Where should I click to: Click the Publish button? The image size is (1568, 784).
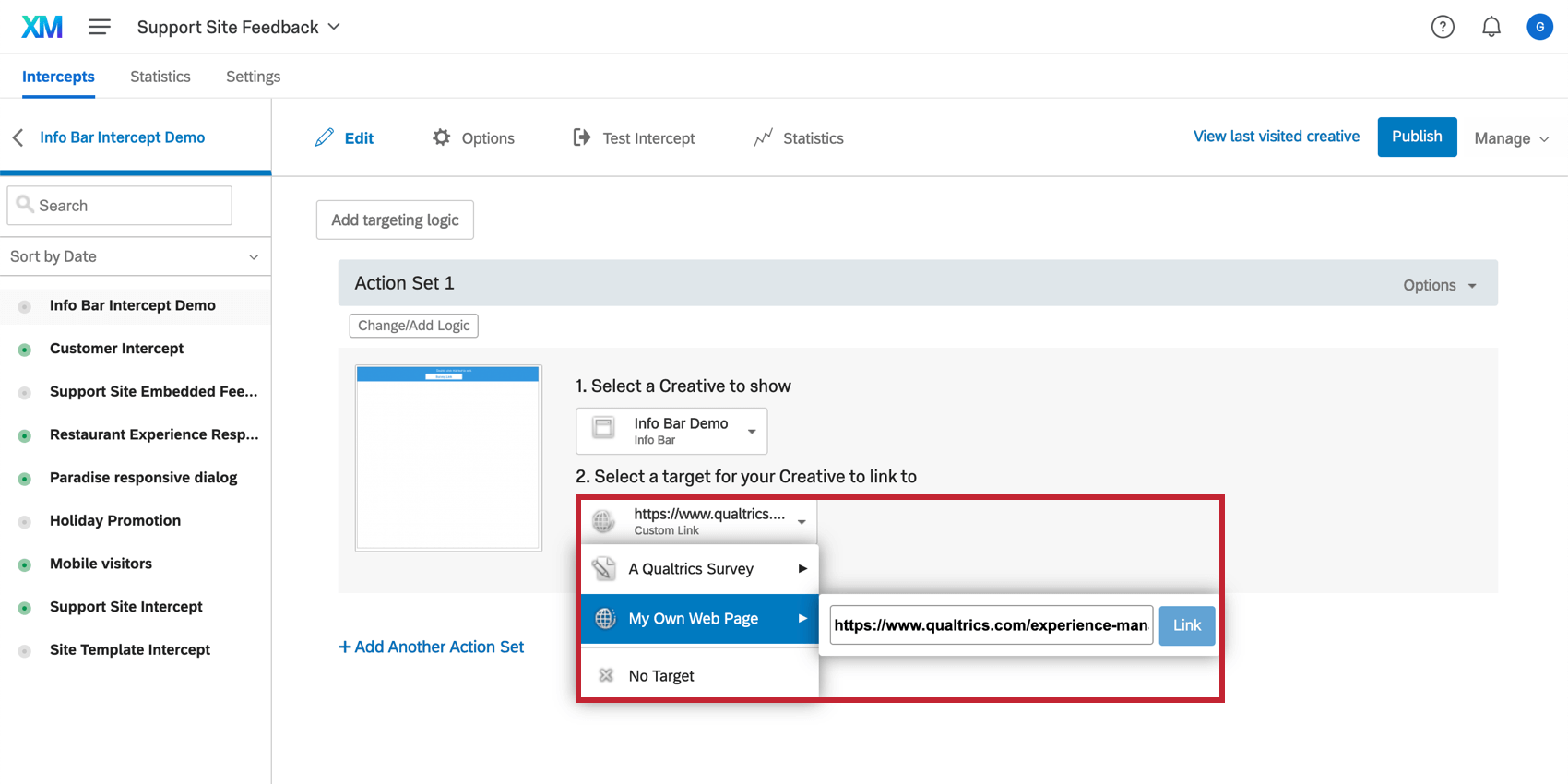tap(1417, 137)
